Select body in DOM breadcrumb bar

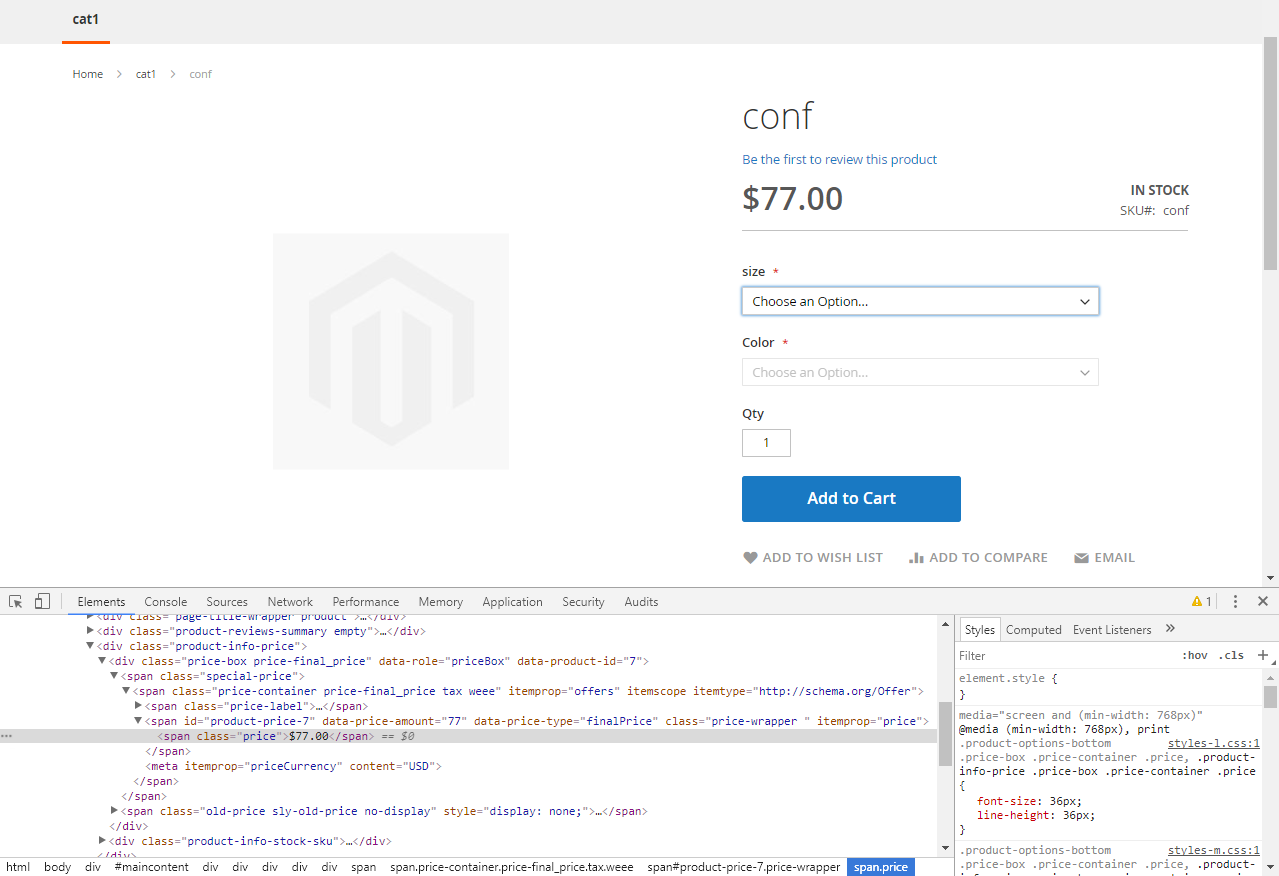click(x=57, y=867)
